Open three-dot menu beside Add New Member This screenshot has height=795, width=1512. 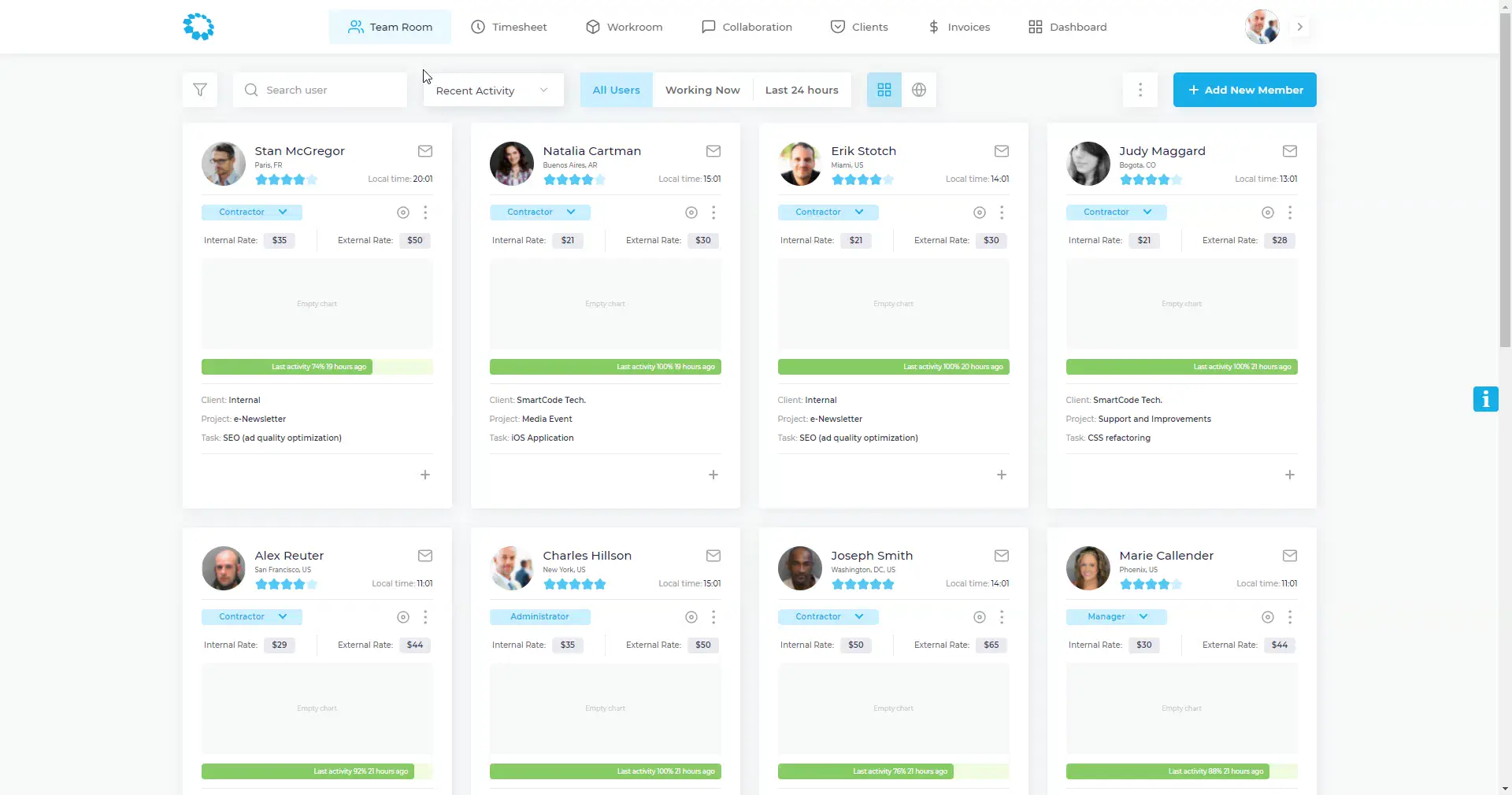[x=1140, y=90]
